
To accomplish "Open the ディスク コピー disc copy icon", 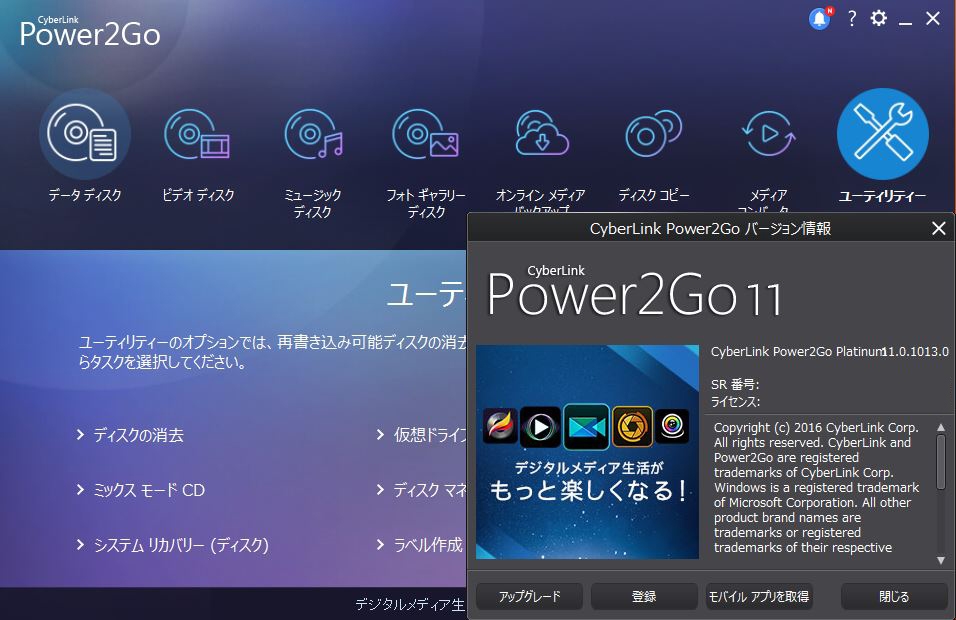I will [x=654, y=134].
